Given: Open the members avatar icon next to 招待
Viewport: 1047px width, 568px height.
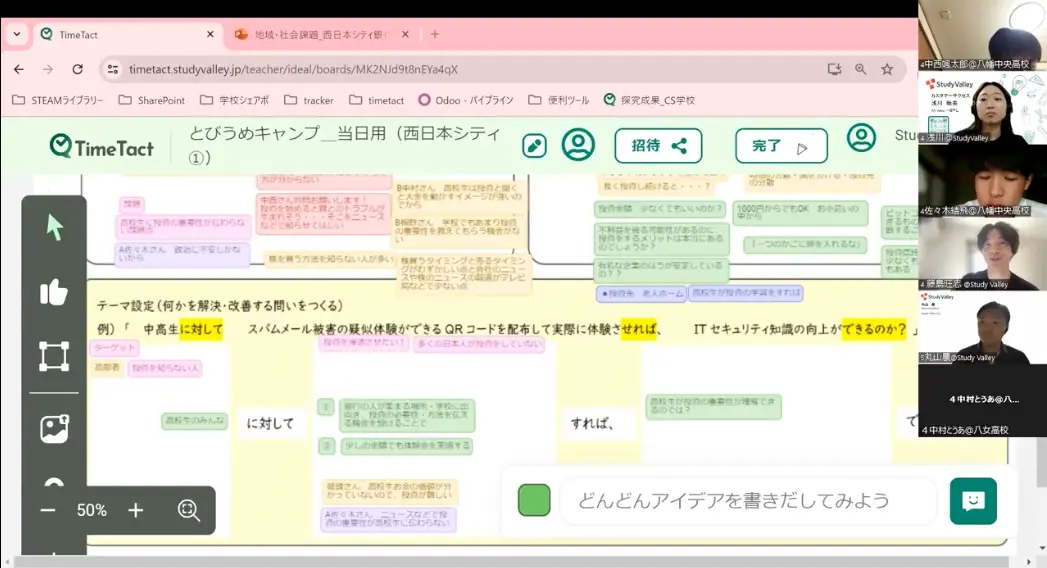Looking at the screenshot, I should [578, 145].
